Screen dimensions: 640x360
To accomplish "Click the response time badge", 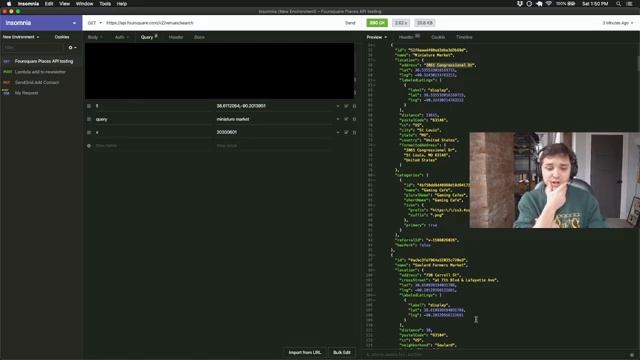I will coord(401,23).
